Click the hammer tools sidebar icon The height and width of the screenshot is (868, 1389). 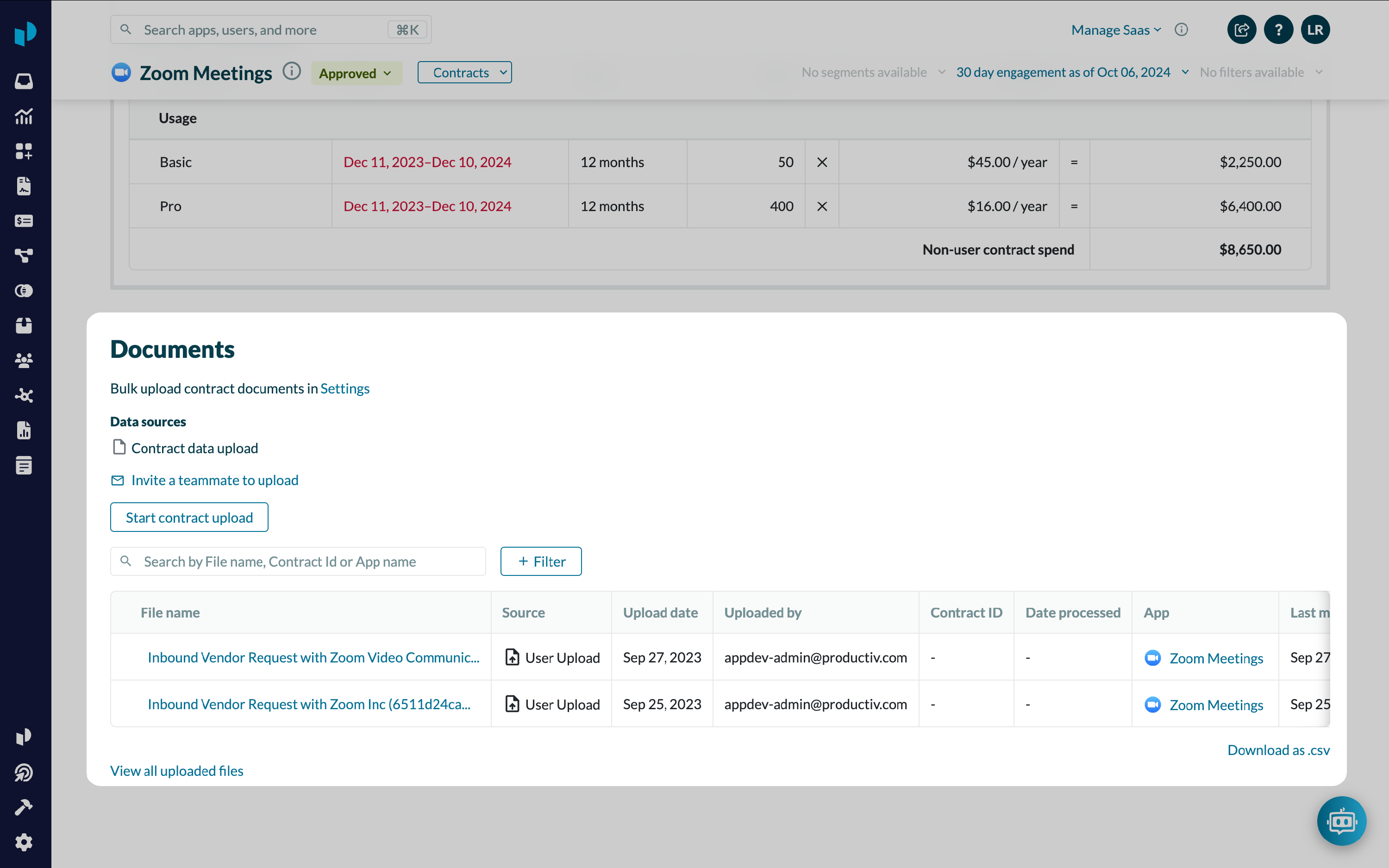coord(24,807)
